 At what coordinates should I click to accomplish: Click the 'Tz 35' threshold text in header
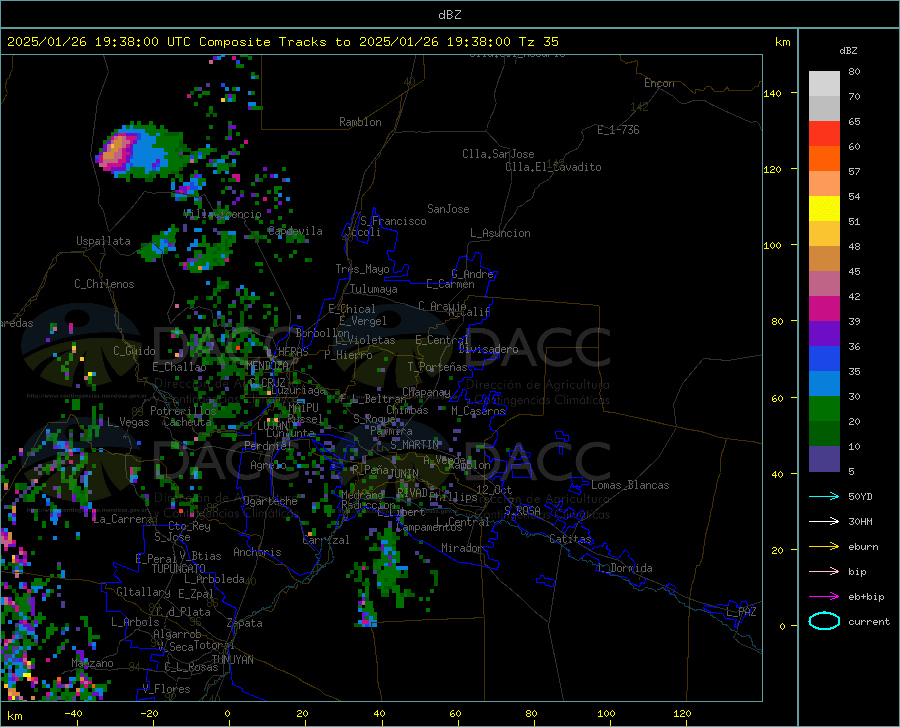(x=538, y=42)
